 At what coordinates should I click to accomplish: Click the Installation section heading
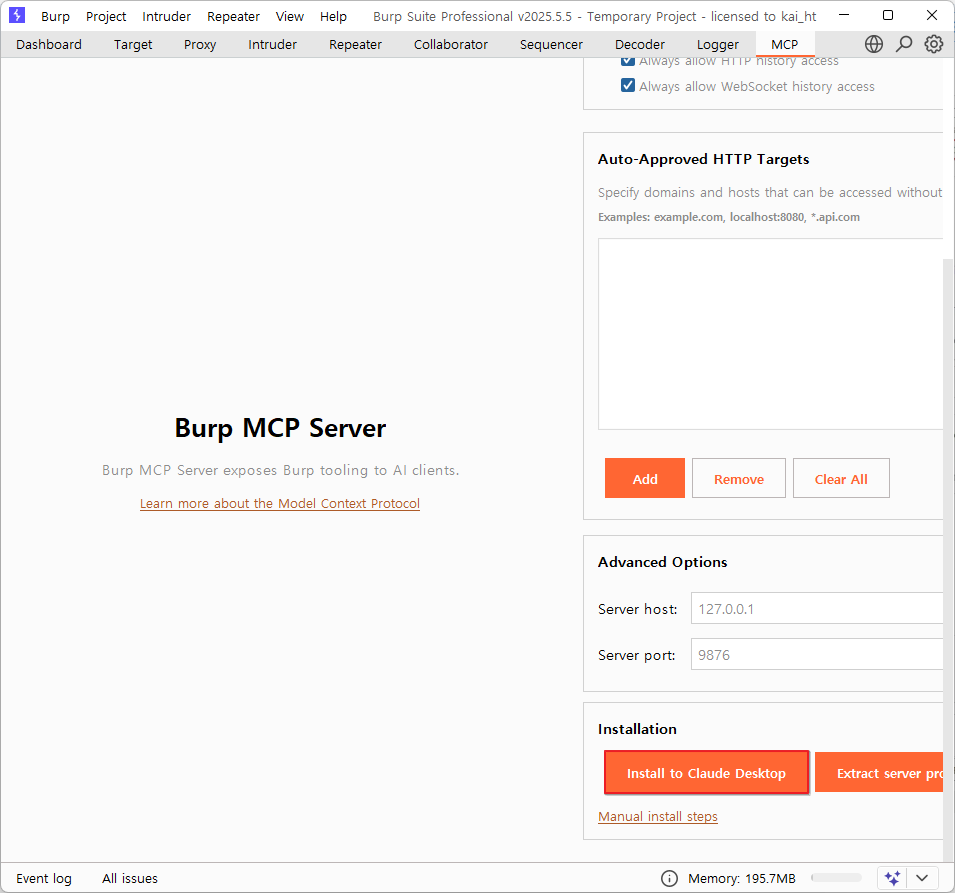(x=637, y=729)
